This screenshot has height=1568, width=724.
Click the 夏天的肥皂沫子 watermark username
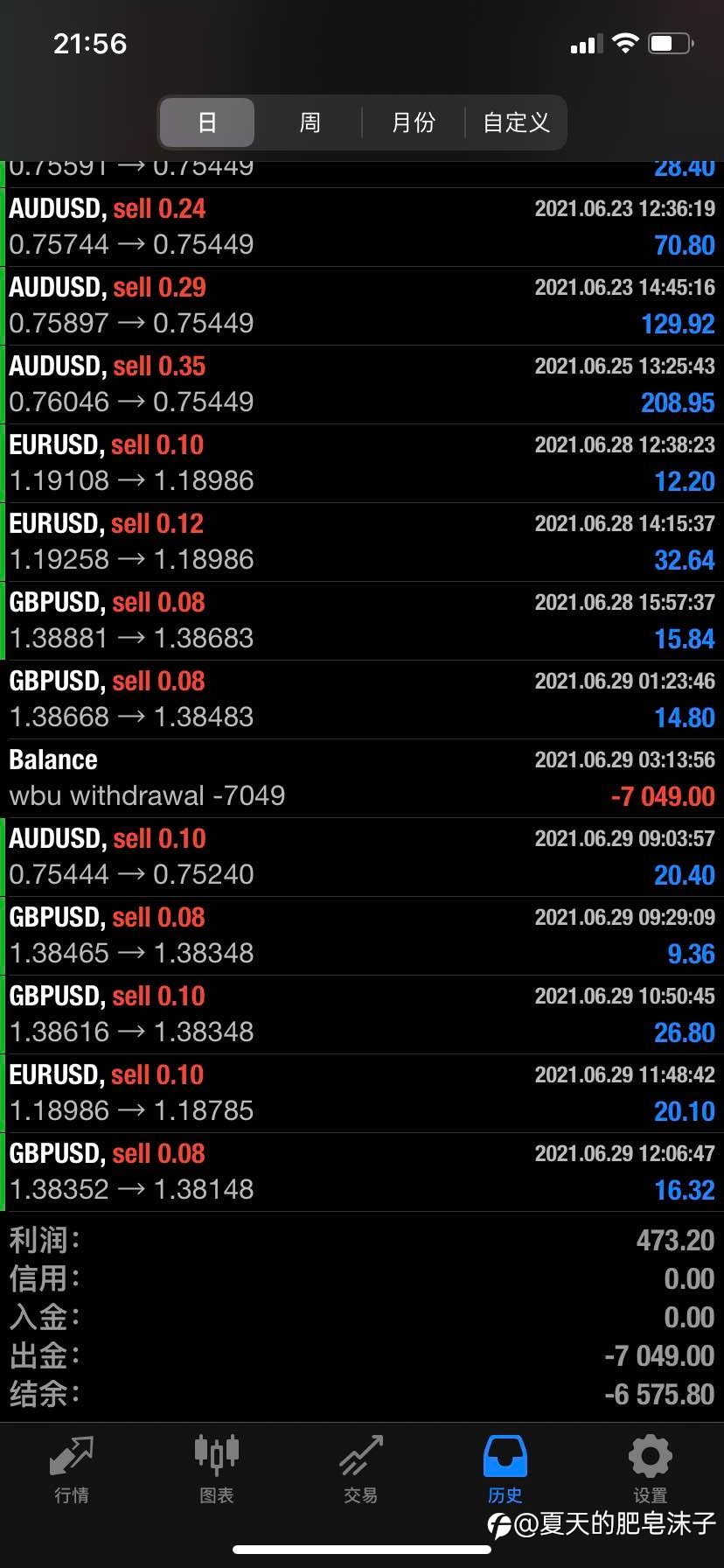click(x=615, y=1523)
